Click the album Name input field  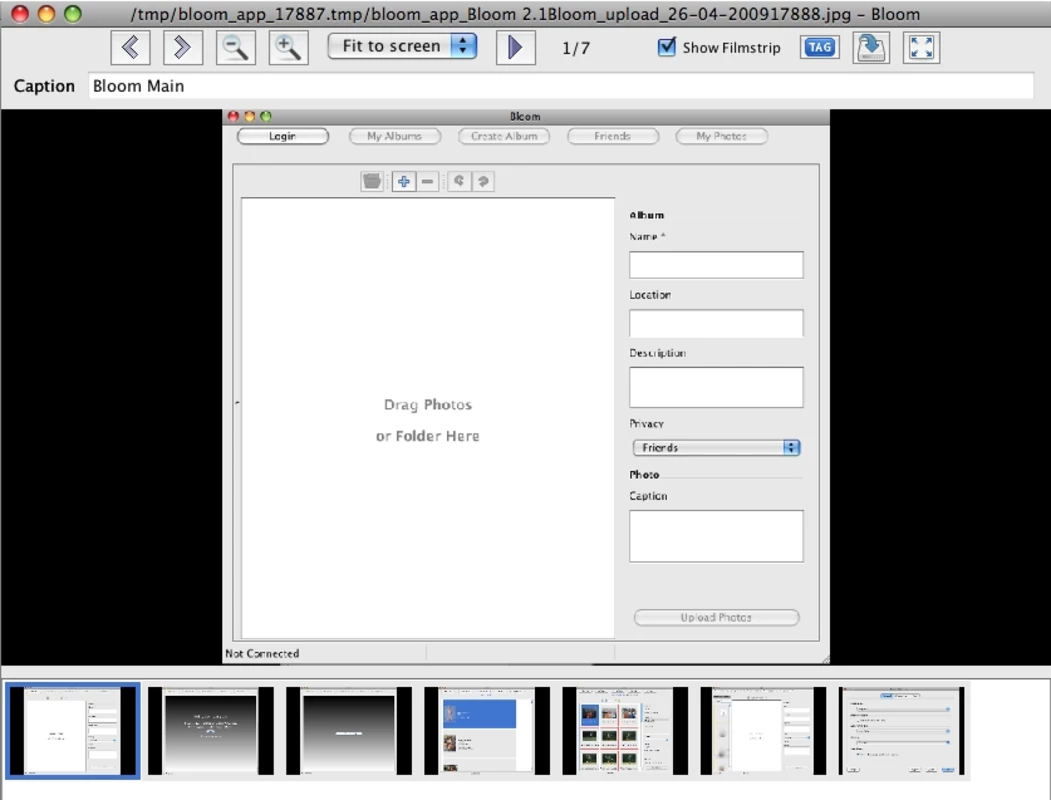(716, 265)
